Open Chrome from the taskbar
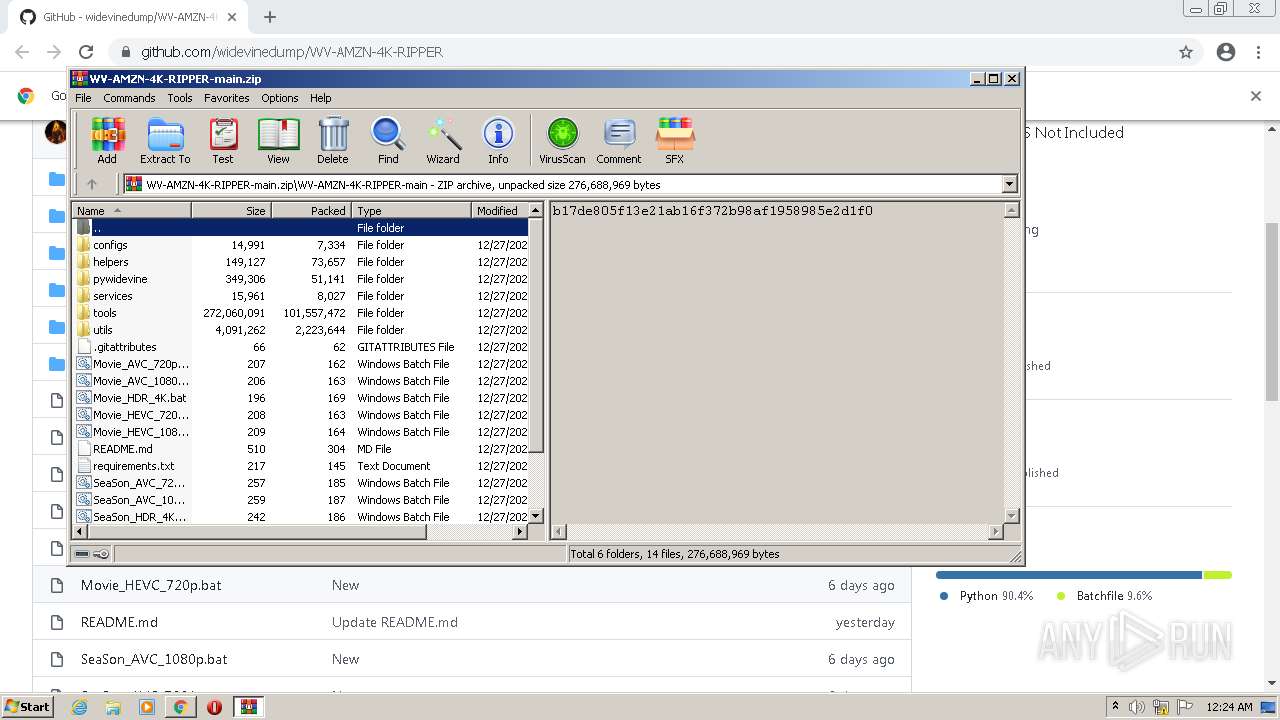 (x=181, y=707)
